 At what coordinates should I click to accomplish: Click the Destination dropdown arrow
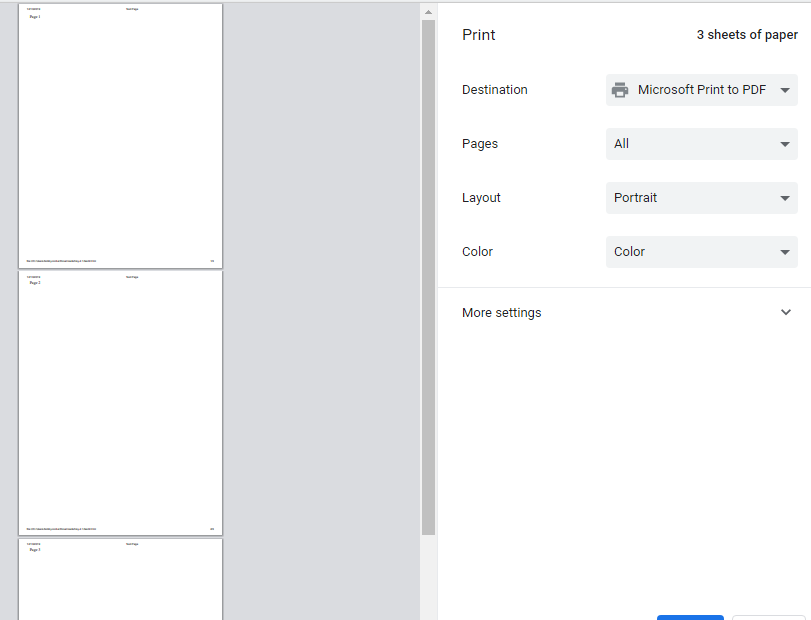pyautogui.click(x=785, y=90)
